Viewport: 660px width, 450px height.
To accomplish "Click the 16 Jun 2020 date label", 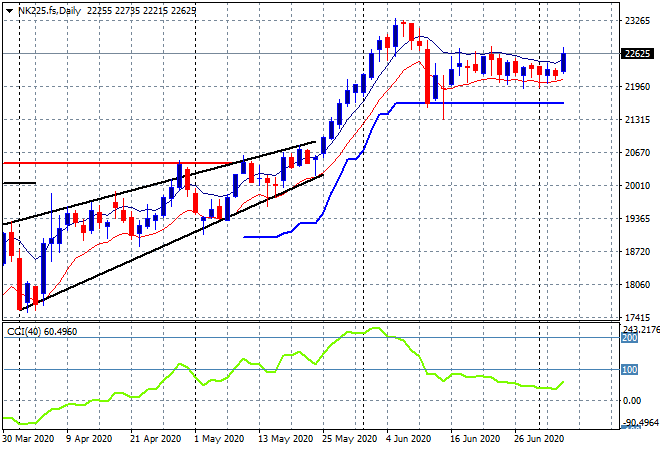I will 475,439.
